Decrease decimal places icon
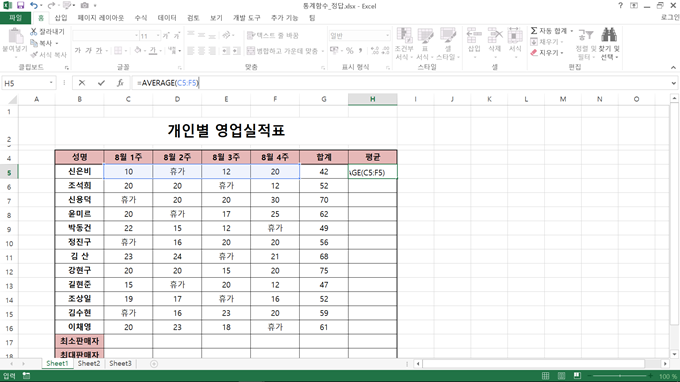This screenshot has height=382, width=680. [x=386, y=51]
